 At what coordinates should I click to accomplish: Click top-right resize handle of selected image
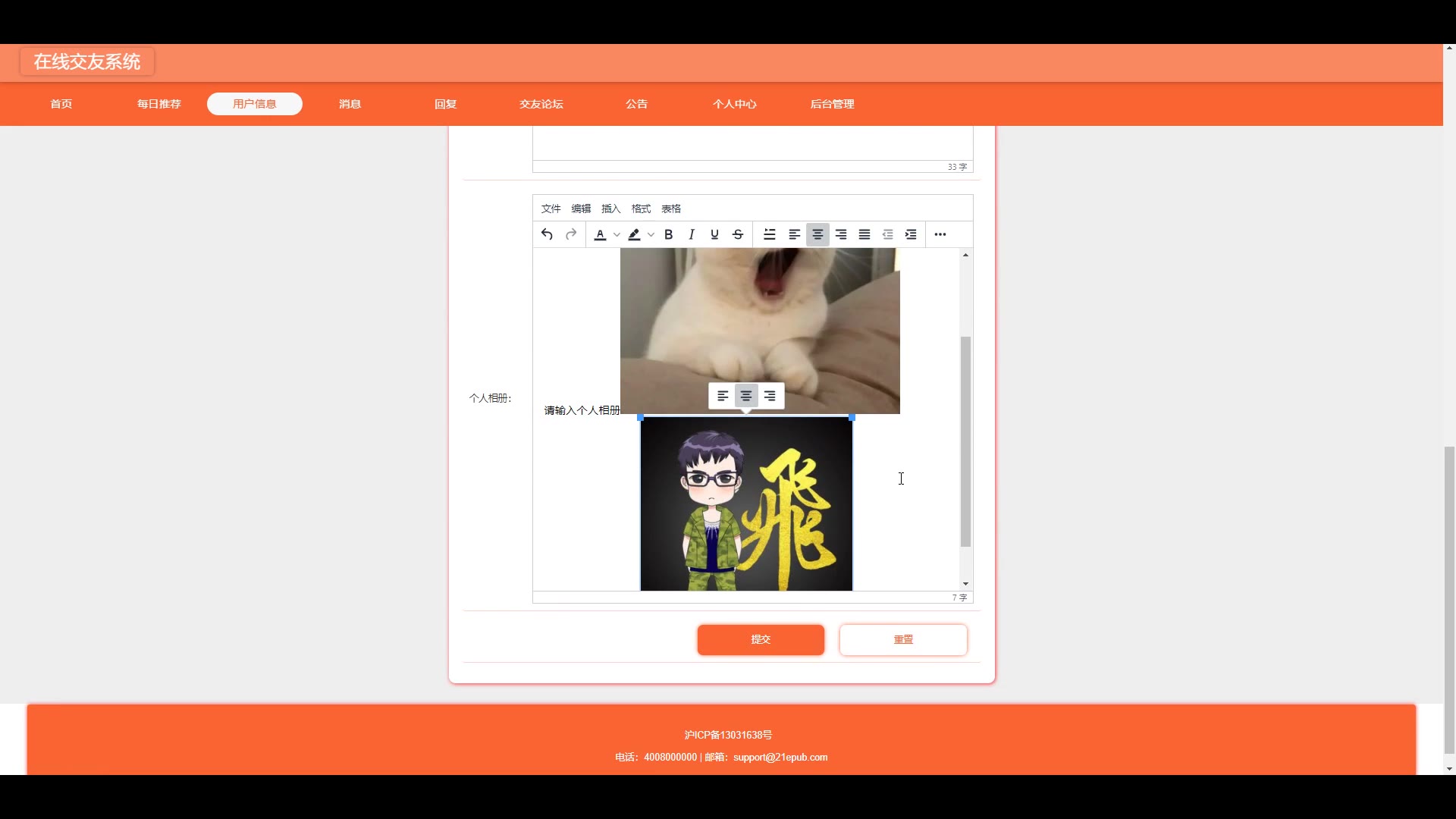tap(852, 417)
